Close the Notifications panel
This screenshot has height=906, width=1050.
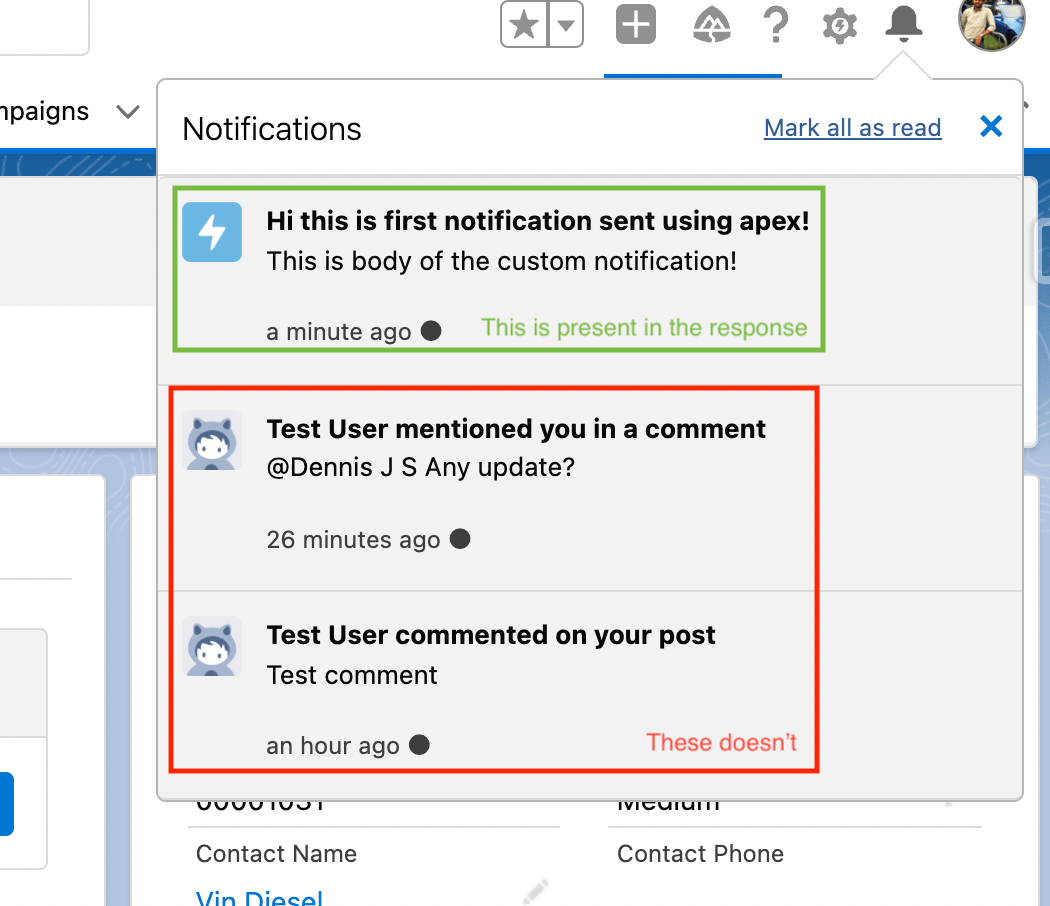[x=990, y=126]
